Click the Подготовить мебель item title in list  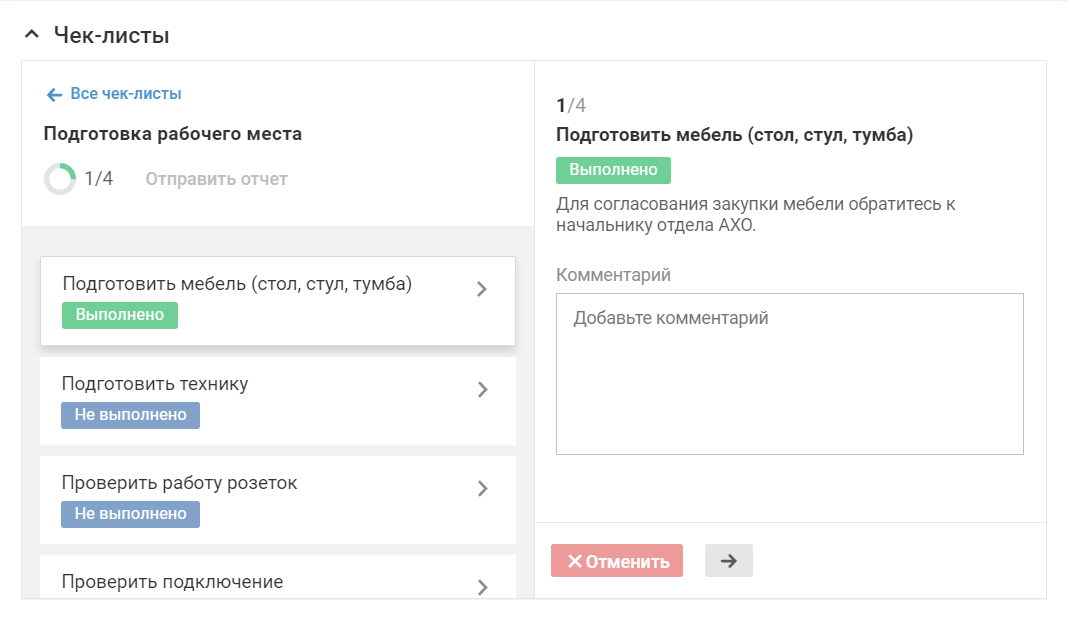pyautogui.click(x=237, y=284)
